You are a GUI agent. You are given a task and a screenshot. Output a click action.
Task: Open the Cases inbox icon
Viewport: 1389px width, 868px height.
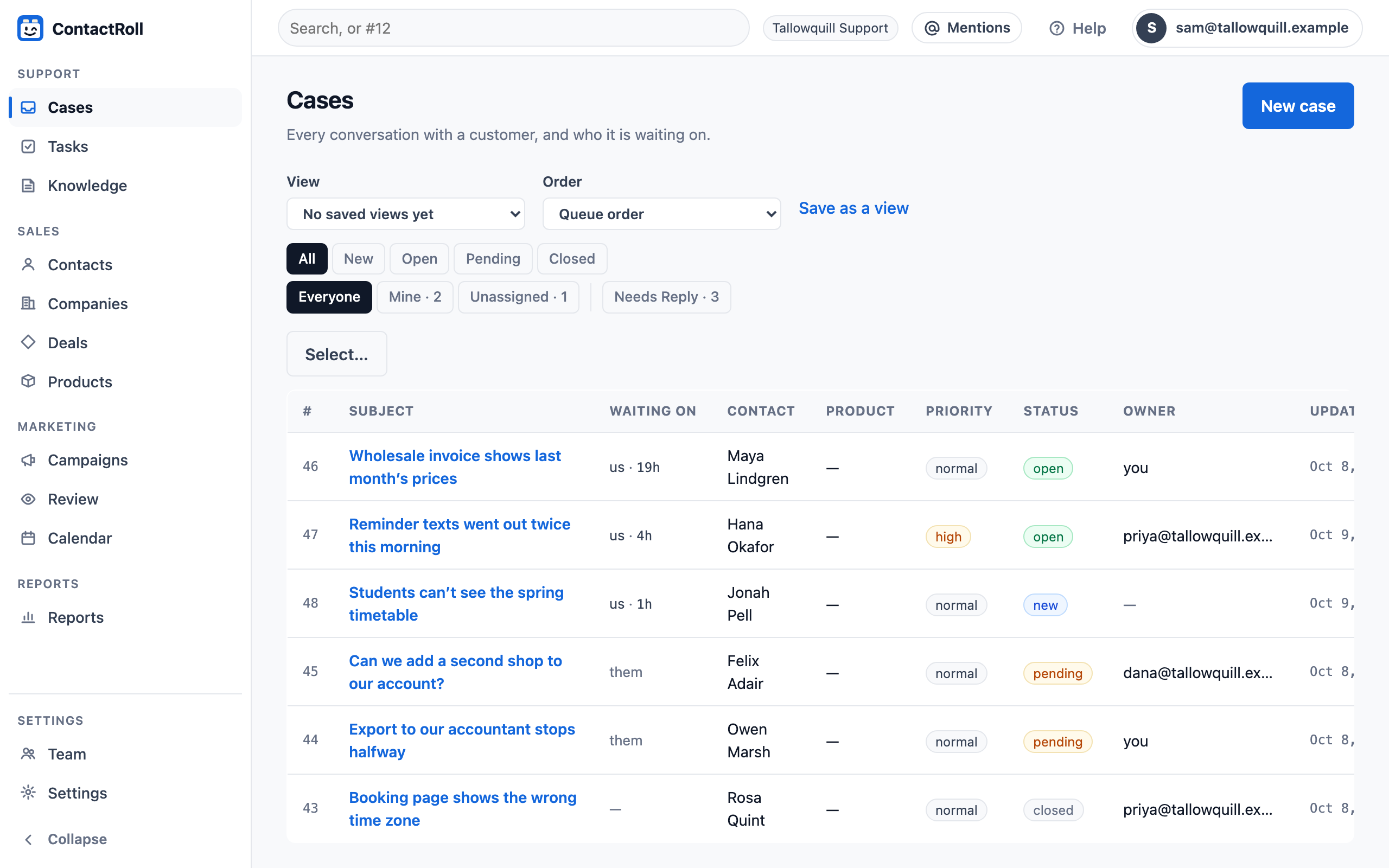coord(28,107)
